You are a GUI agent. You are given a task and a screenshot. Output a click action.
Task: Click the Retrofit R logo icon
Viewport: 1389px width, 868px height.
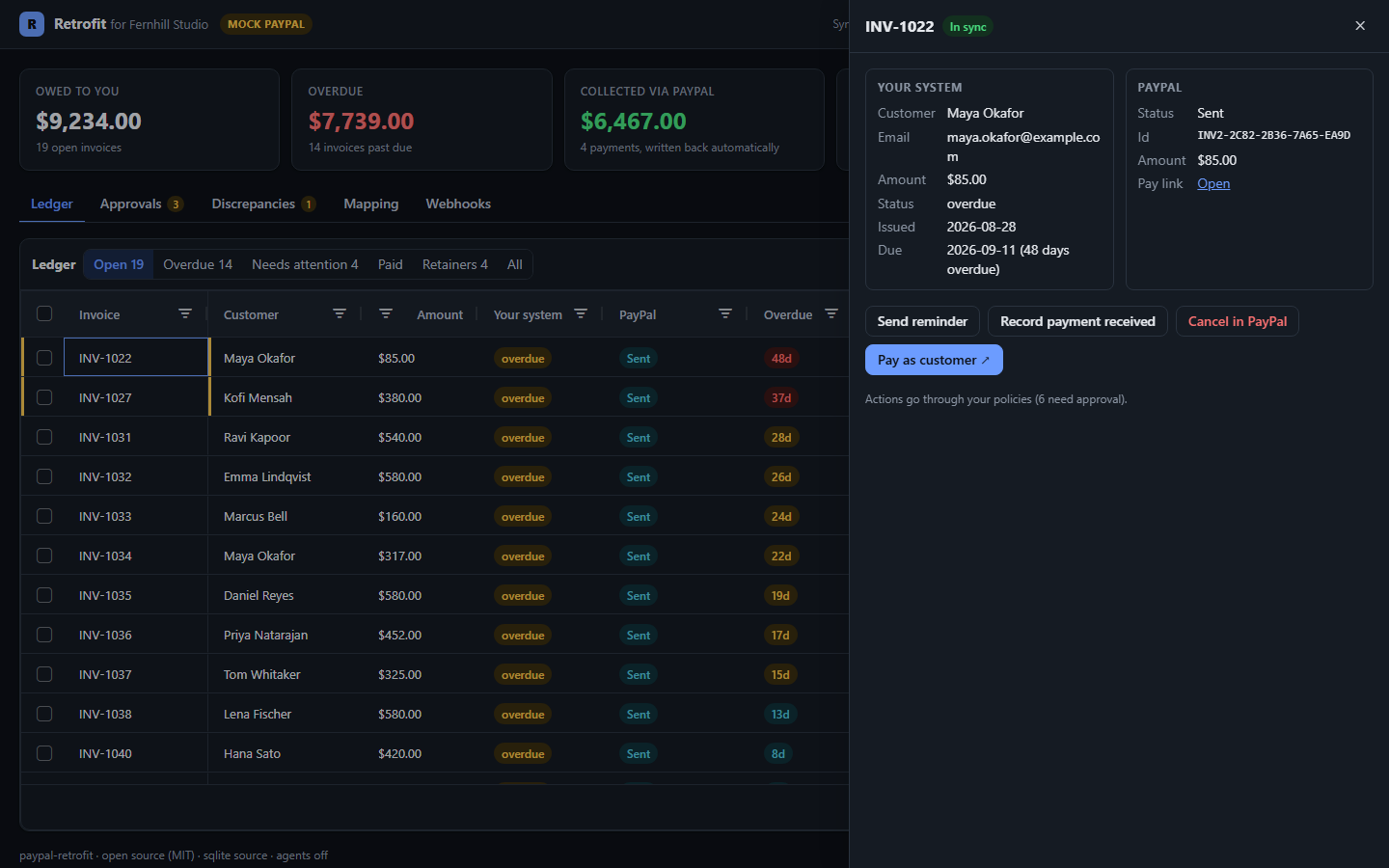32,24
